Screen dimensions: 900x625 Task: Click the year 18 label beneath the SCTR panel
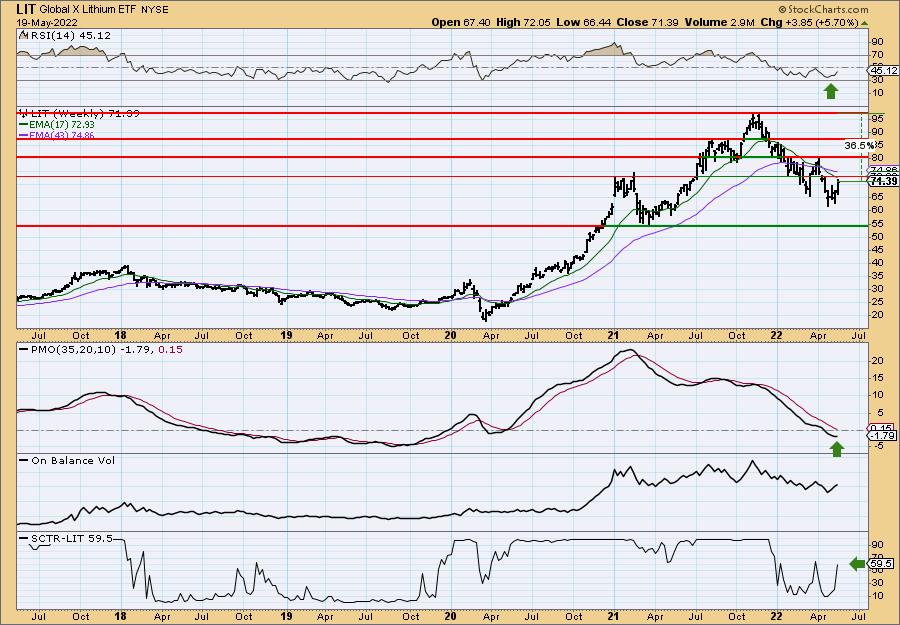click(120, 616)
